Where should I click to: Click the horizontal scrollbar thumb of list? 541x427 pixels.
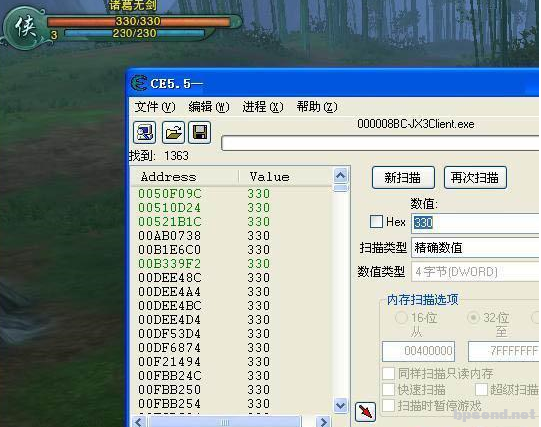pos(225,422)
